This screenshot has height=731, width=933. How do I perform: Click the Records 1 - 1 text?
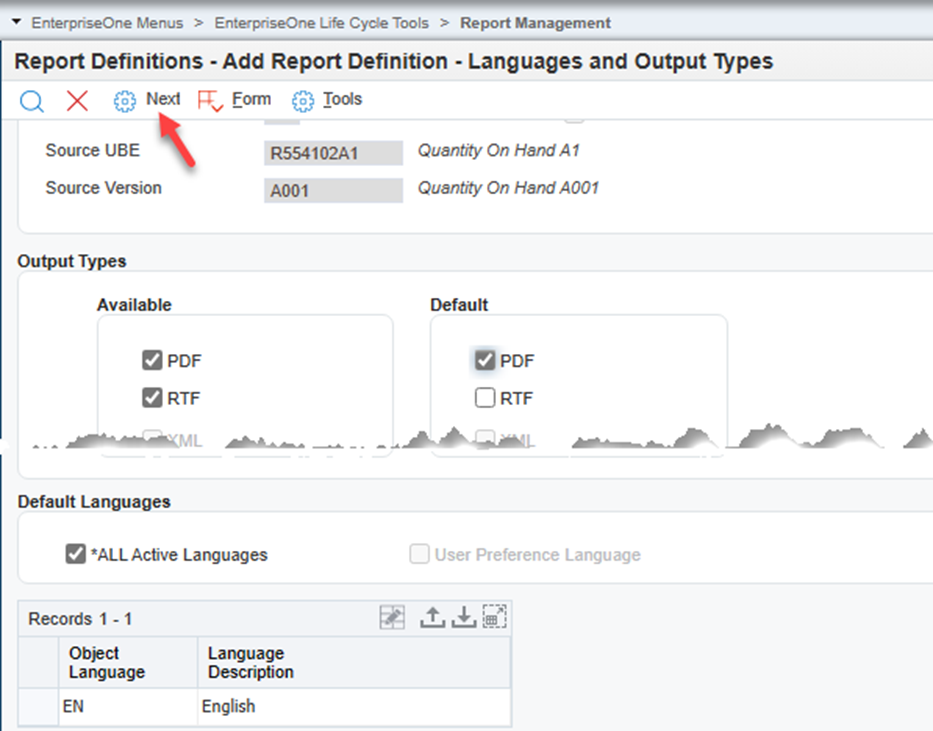[x=80, y=619]
